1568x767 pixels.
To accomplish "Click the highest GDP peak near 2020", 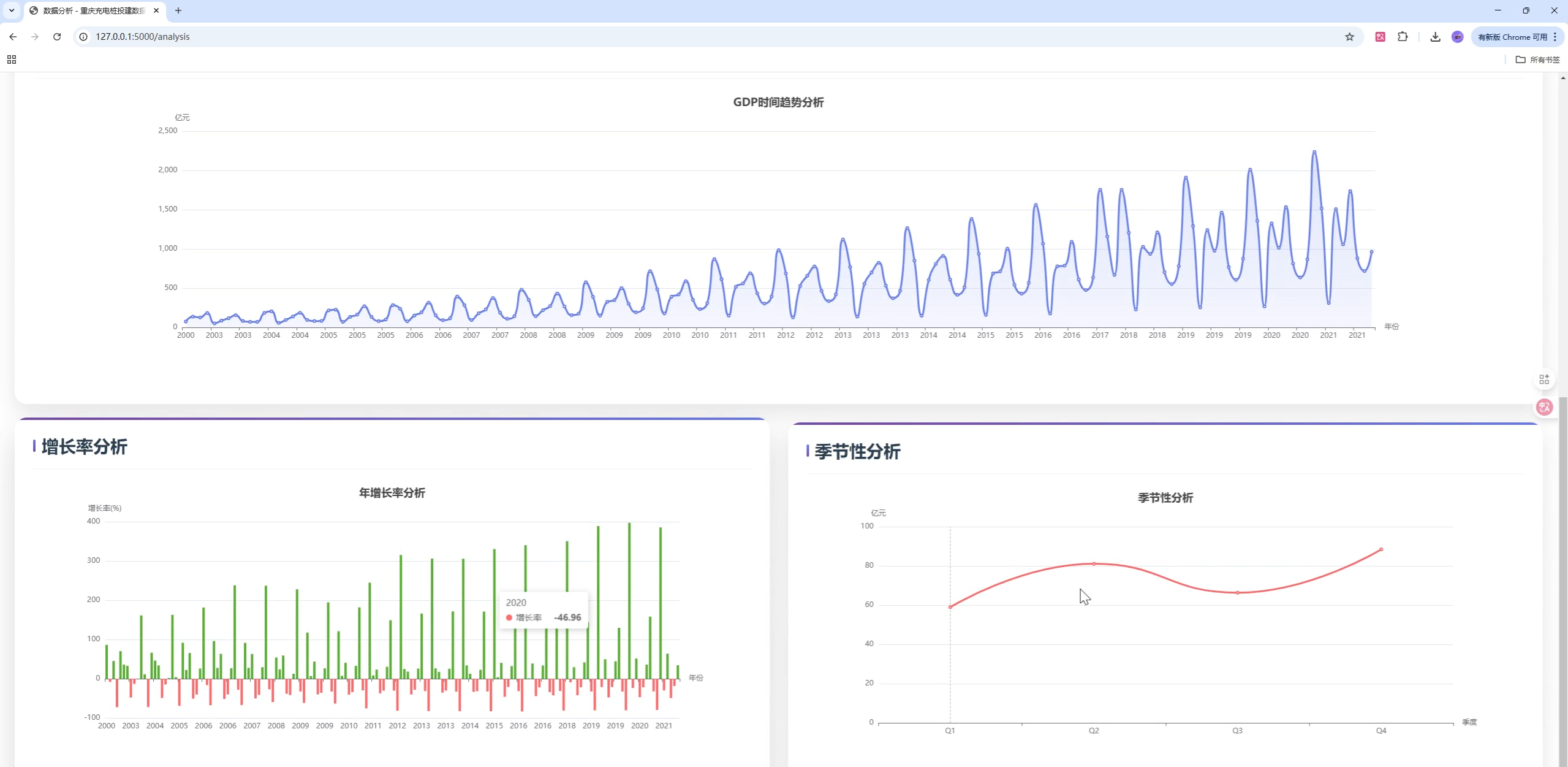I will [x=1314, y=151].
